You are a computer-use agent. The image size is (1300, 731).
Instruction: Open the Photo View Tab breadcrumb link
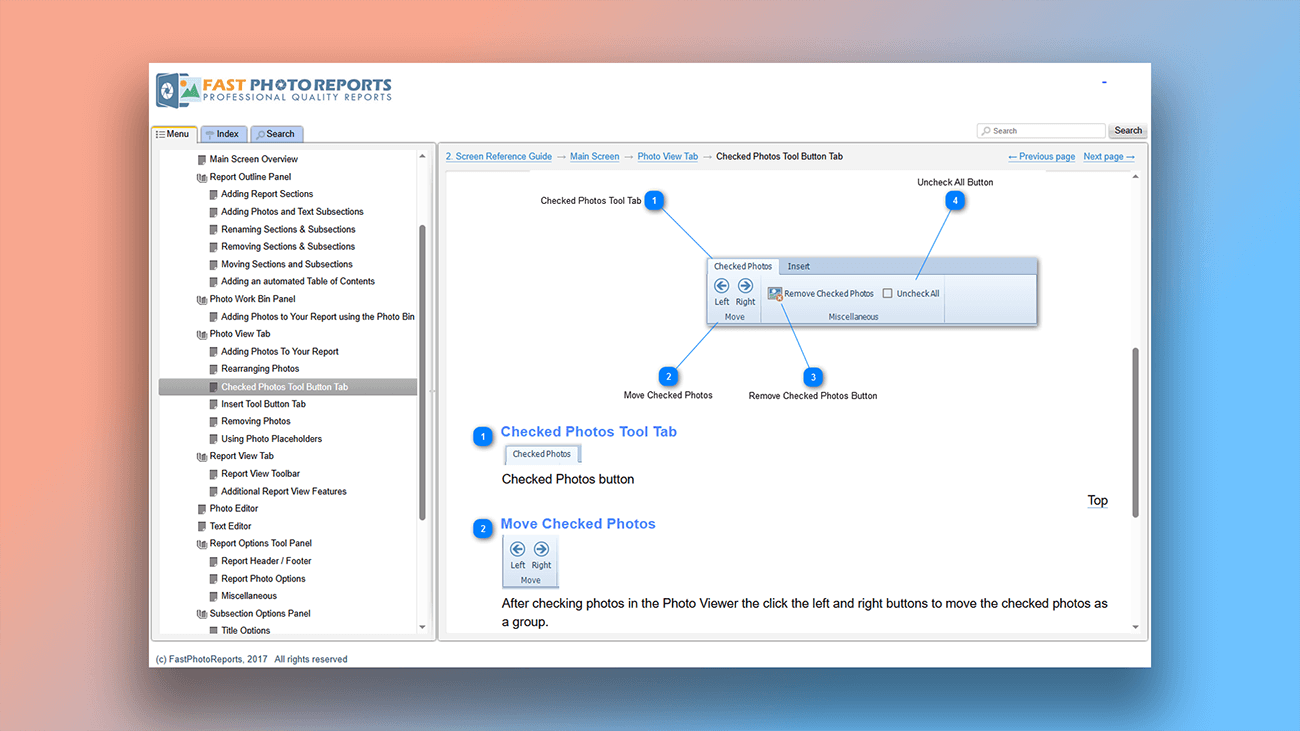[667, 156]
